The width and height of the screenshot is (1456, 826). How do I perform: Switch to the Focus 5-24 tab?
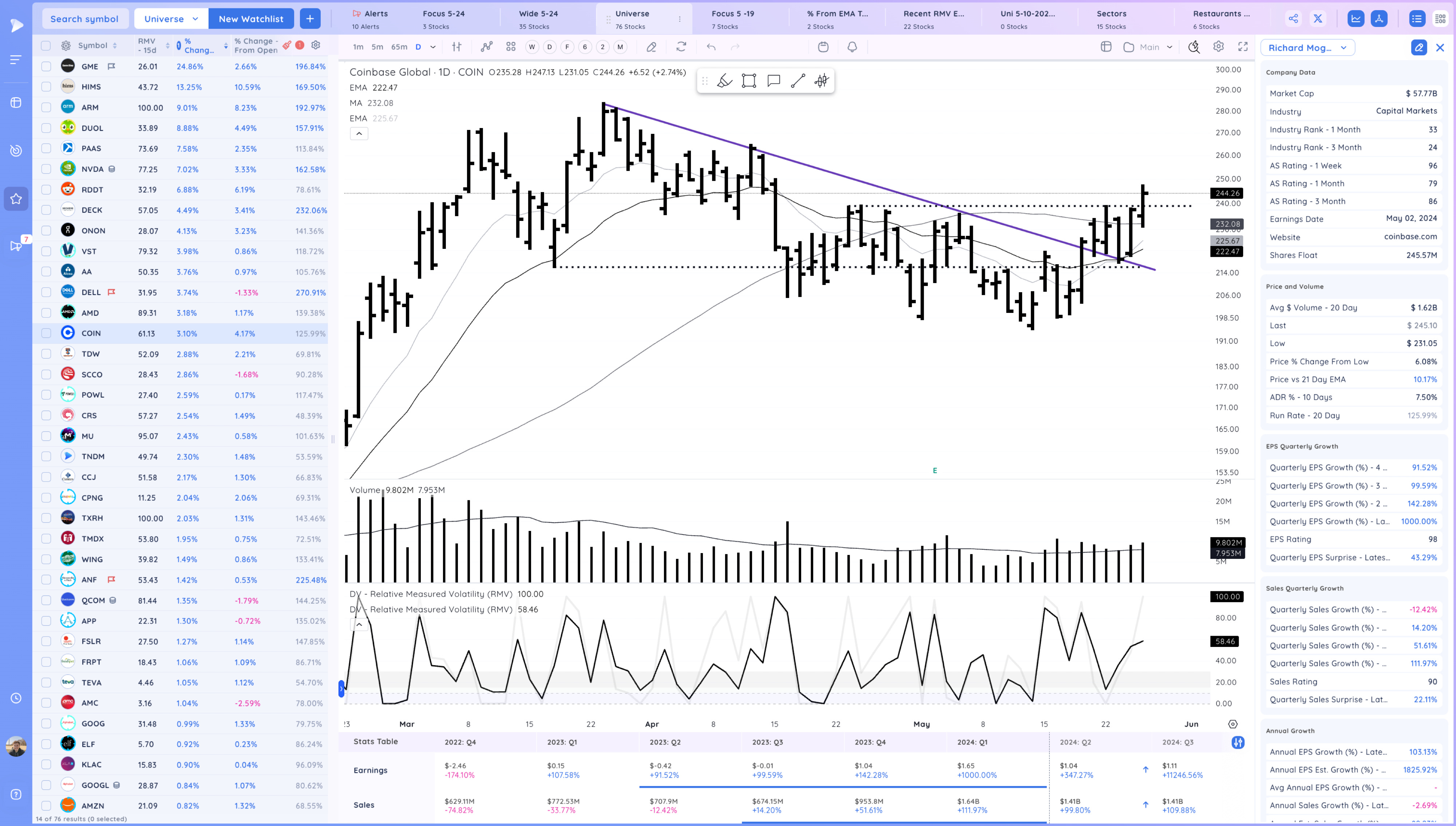[444, 19]
